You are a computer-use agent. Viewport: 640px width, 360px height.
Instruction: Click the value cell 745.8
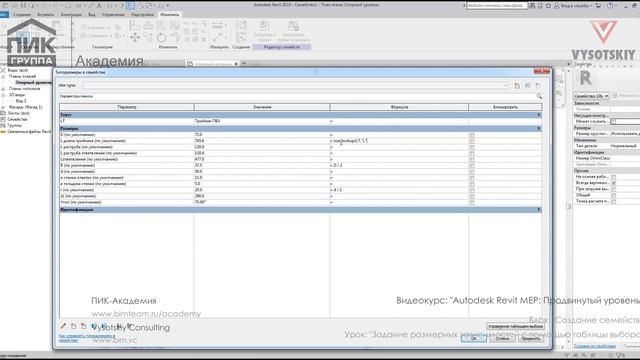[262, 141]
